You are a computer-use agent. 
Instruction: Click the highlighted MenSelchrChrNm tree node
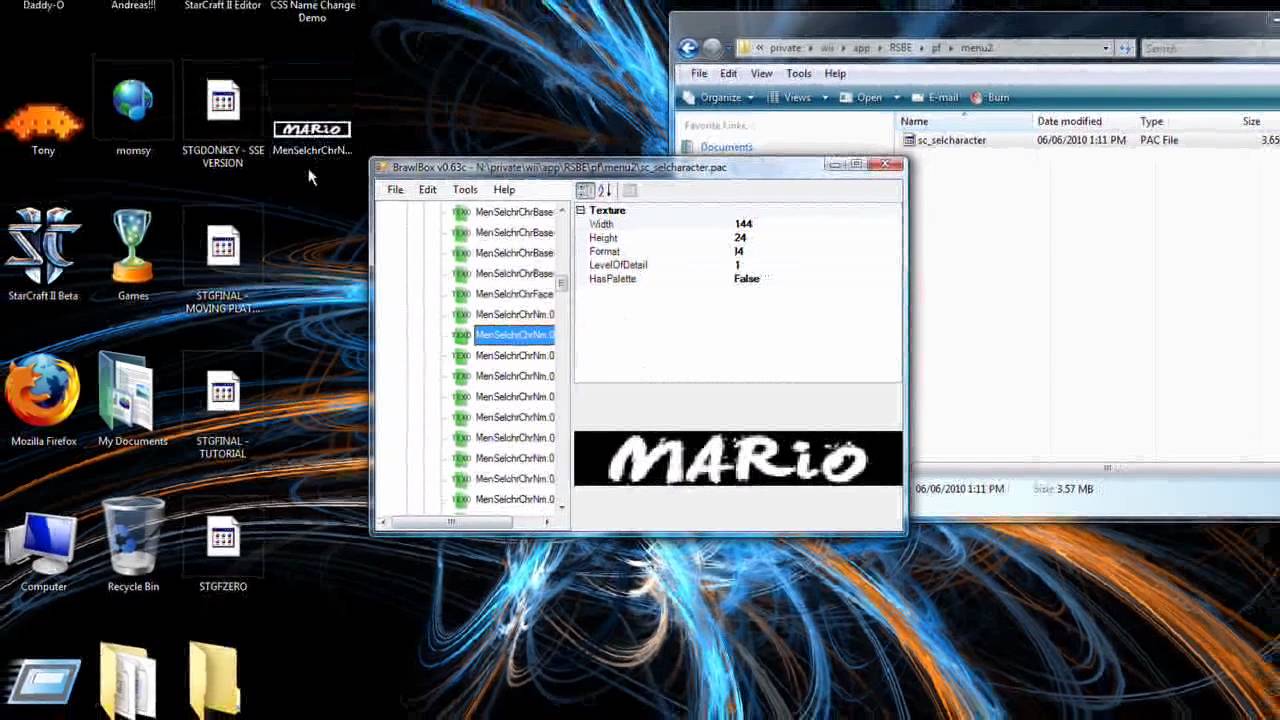click(x=514, y=335)
